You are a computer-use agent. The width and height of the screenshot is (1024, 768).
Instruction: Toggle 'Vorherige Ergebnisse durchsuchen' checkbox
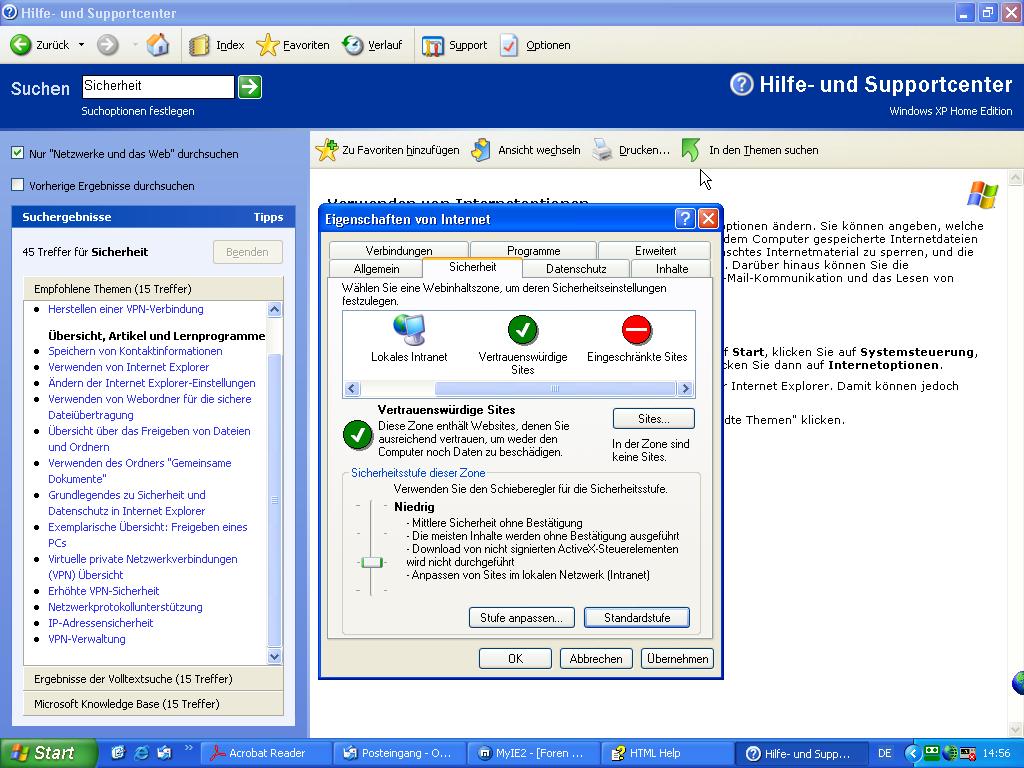[18, 185]
